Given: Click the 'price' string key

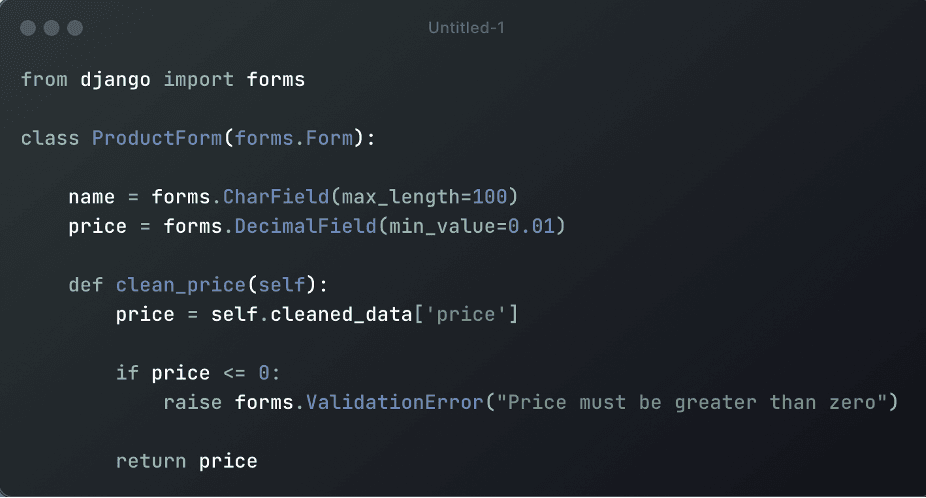Looking at the screenshot, I should tap(466, 314).
